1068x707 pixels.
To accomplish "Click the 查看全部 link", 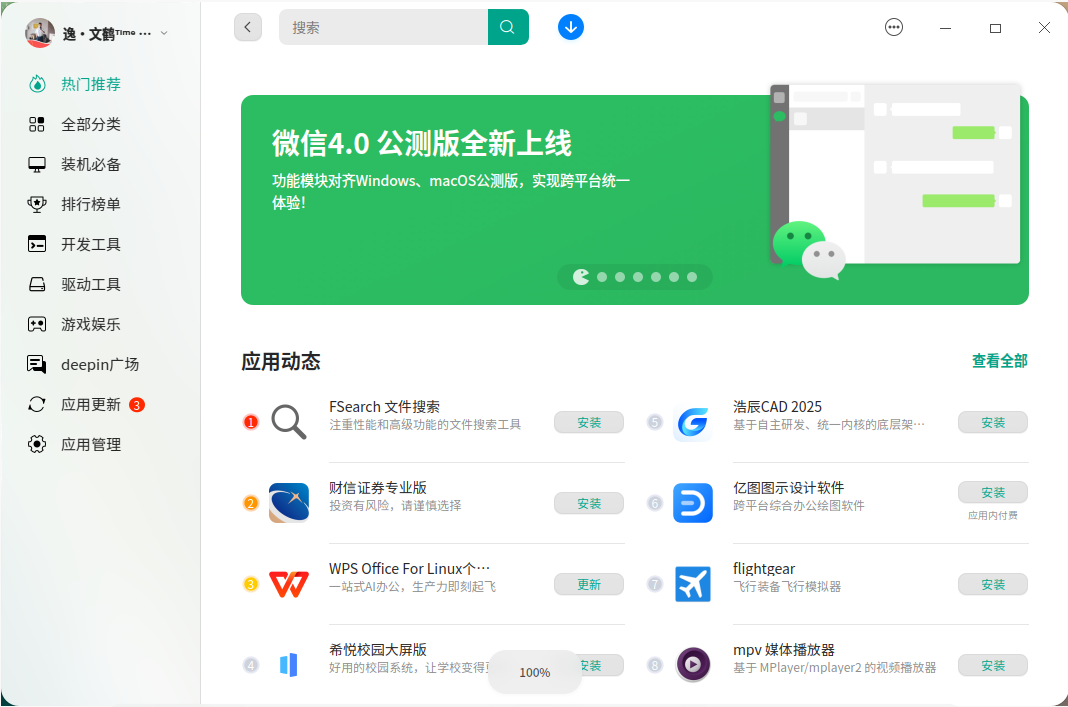I will point(1000,361).
